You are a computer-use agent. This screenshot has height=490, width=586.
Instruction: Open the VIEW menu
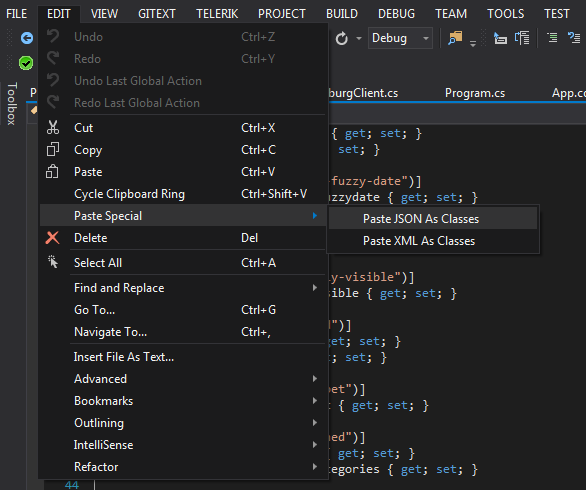(x=104, y=14)
